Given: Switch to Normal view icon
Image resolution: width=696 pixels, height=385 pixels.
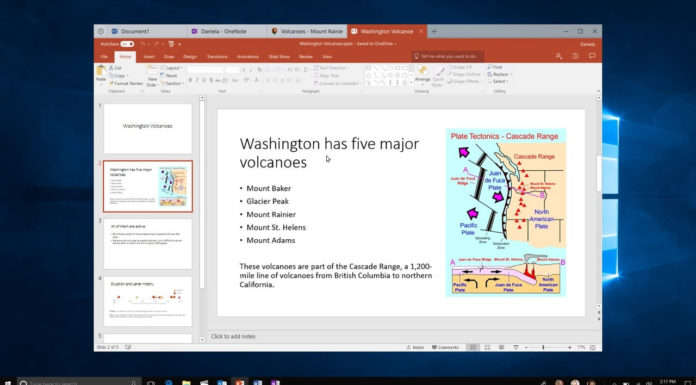Looking at the screenshot, I should tap(473, 348).
